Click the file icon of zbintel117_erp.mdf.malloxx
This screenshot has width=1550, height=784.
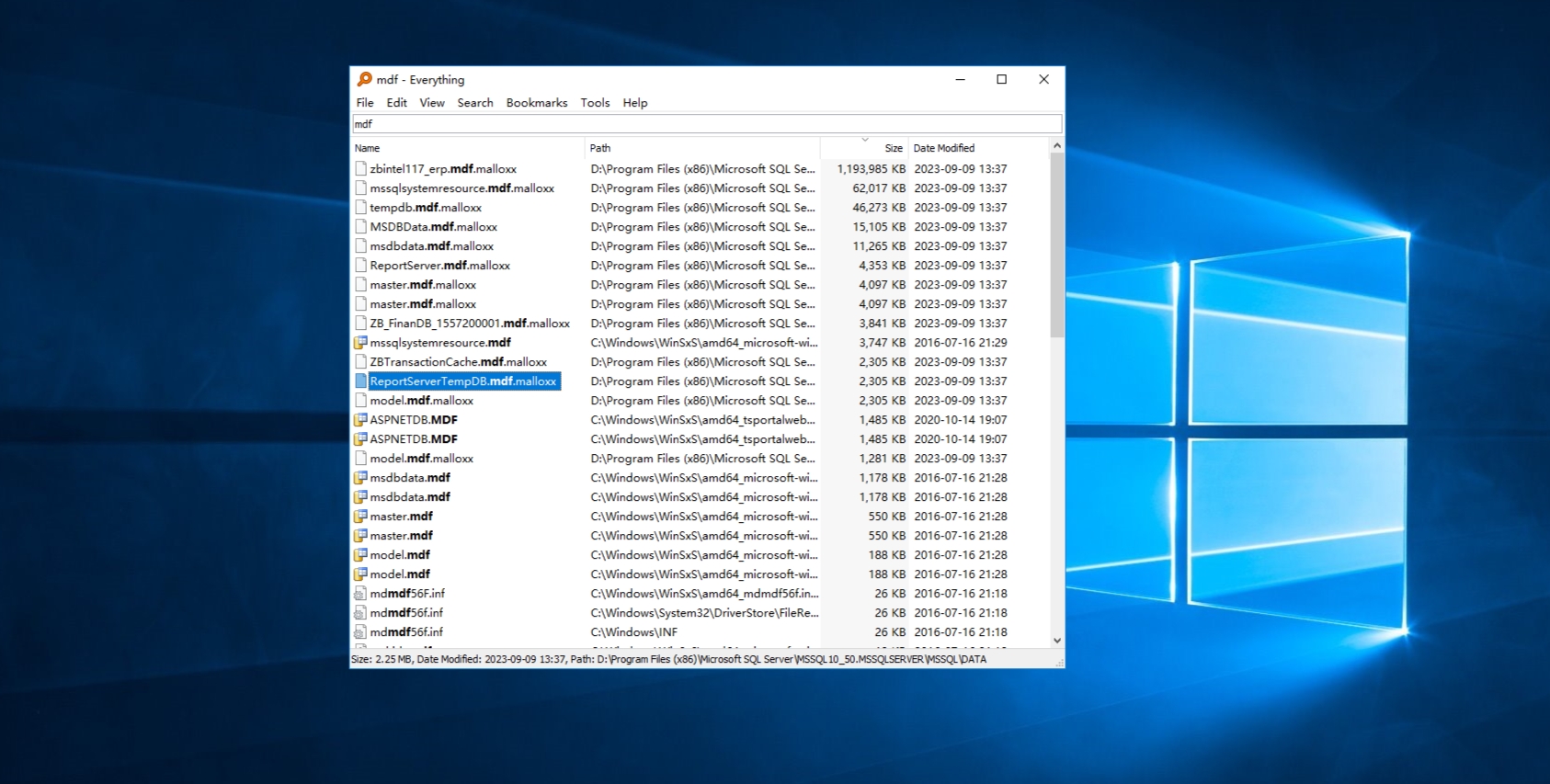coord(361,169)
